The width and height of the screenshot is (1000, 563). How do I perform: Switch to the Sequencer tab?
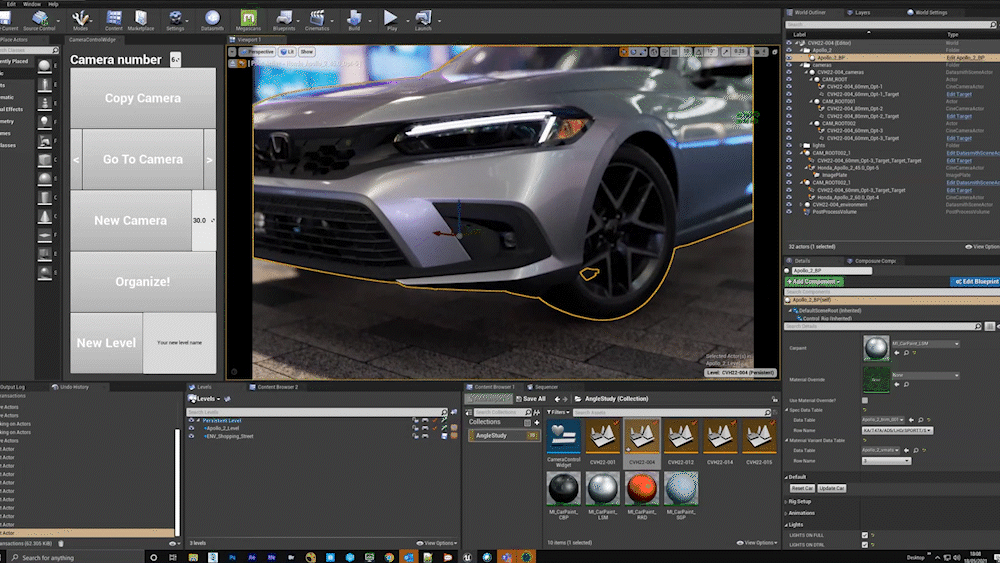point(545,386)
